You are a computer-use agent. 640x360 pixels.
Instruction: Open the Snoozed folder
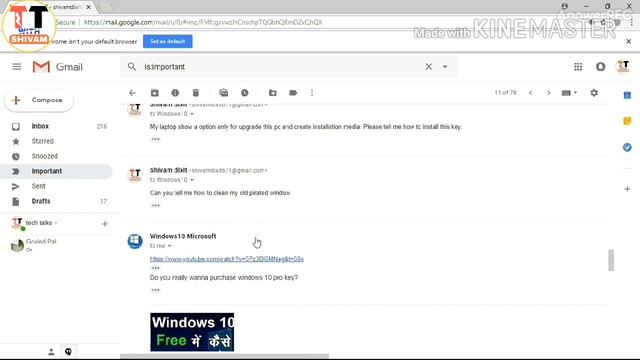click(56, 156)
